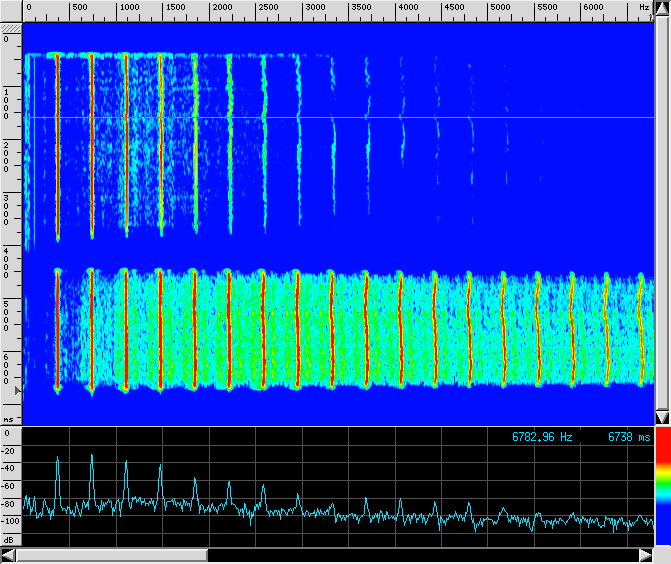This screenshot has height=564, width=671.
Task: Click the tallest peak in the spectrum plot
Action: (92, 456)
